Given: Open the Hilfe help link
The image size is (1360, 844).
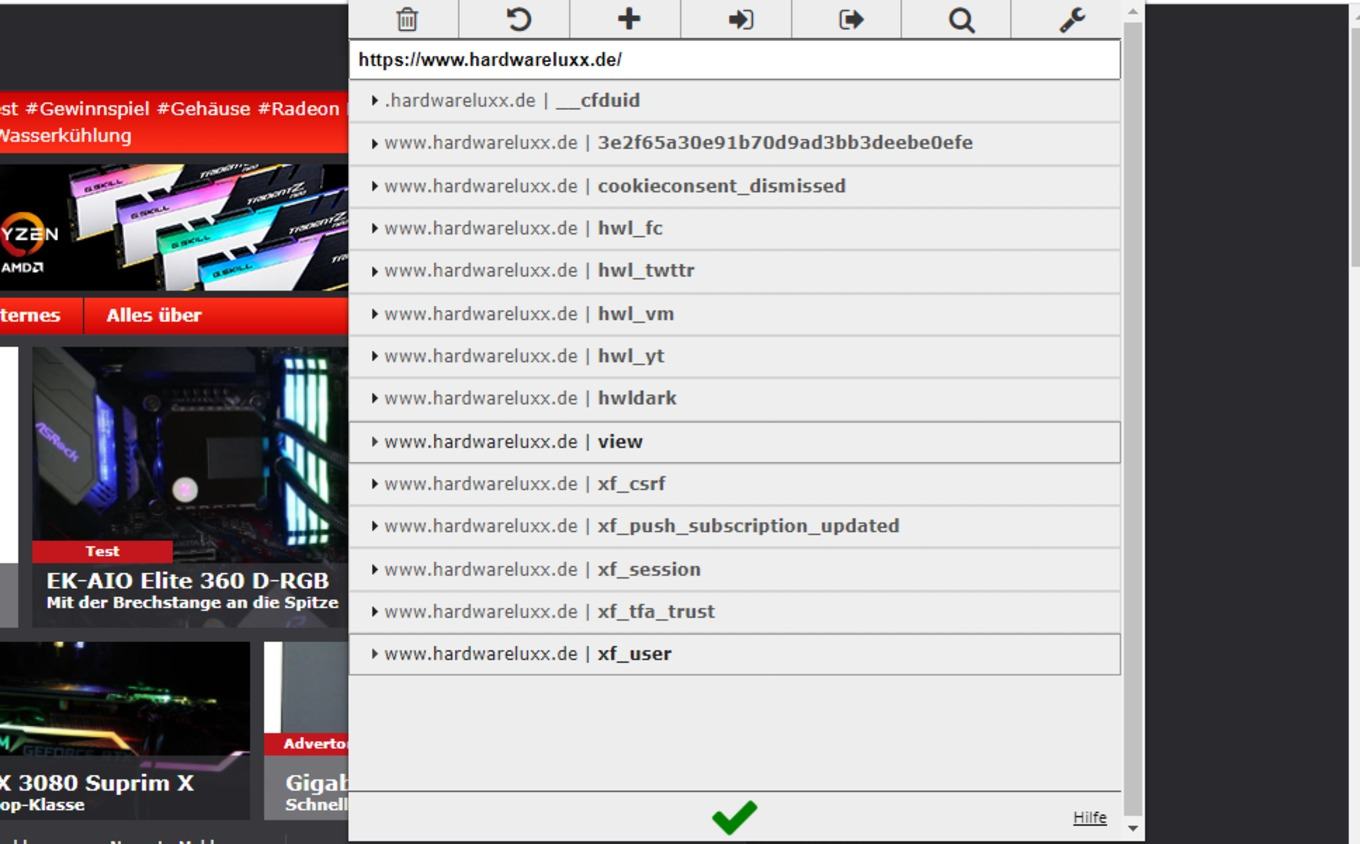Looking at the screenshot, I should click(1090, 818).
